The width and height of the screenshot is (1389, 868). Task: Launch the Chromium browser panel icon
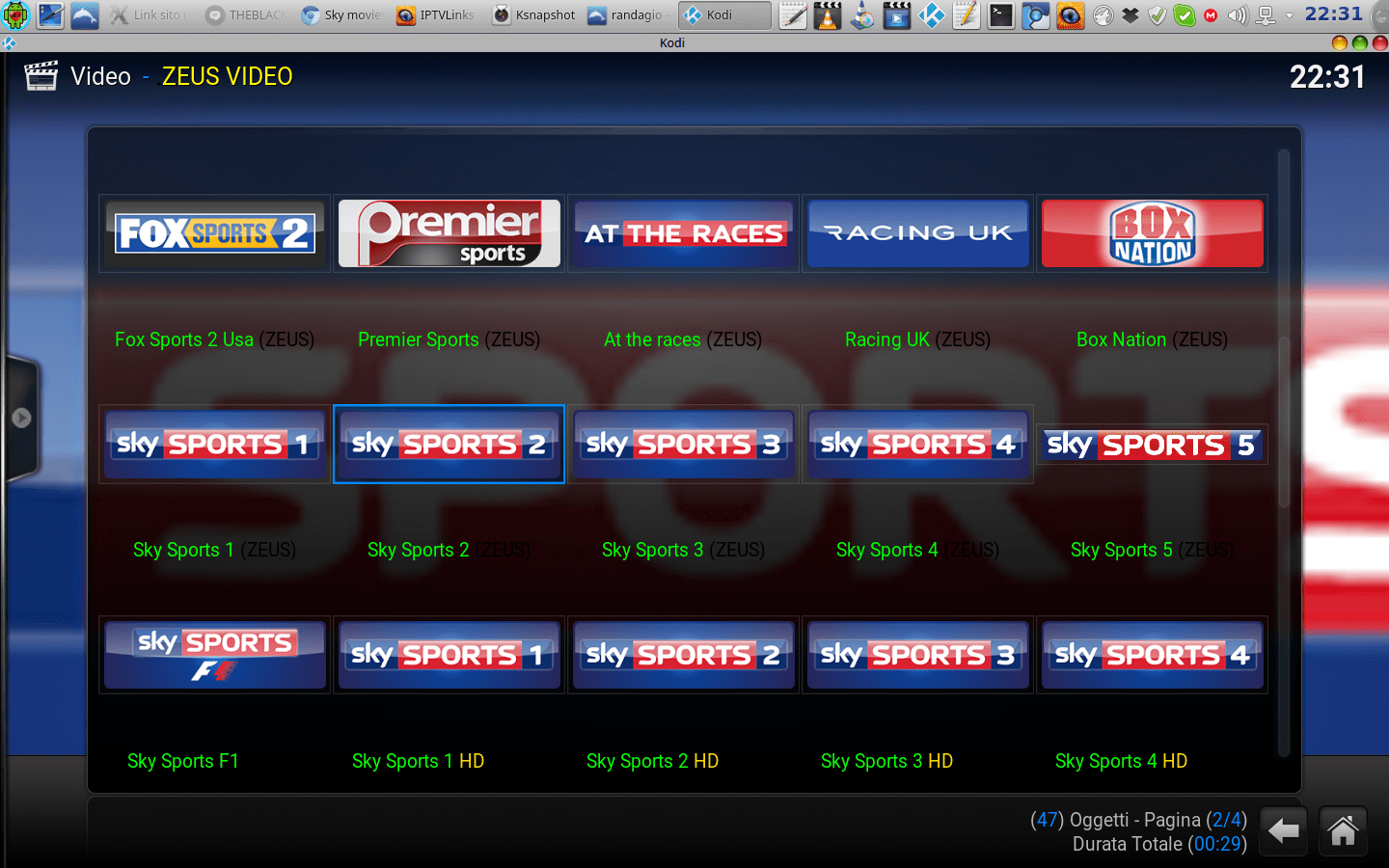click(x=1036, y=14)
